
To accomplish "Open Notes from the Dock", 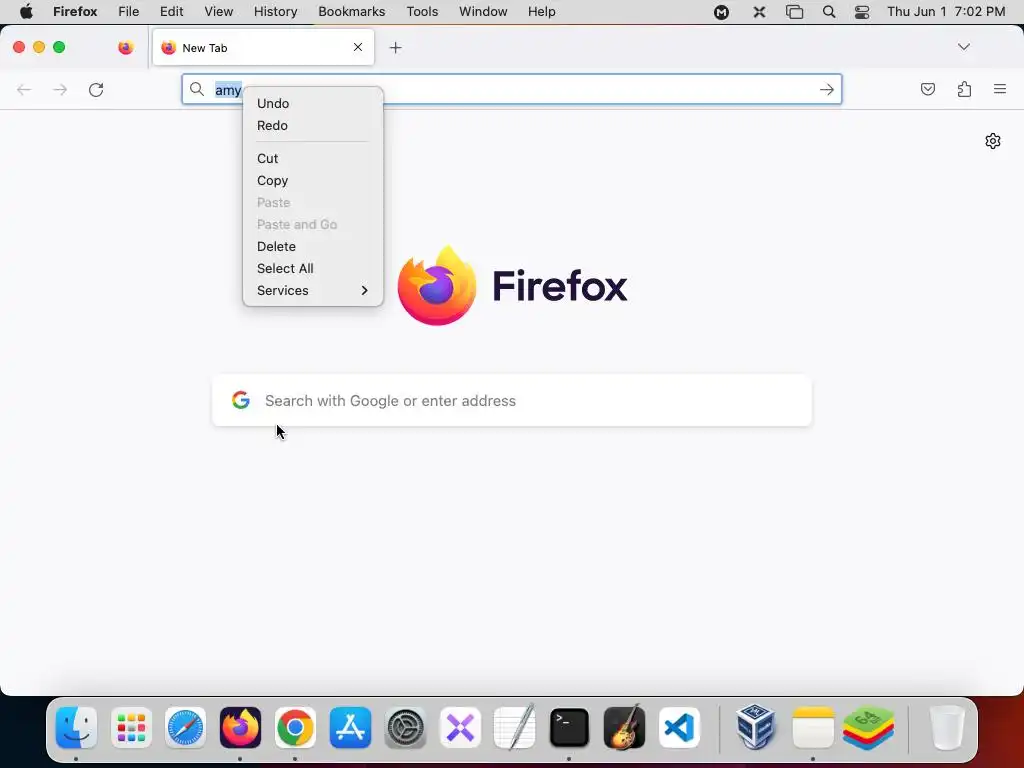I will click(813, 728).
